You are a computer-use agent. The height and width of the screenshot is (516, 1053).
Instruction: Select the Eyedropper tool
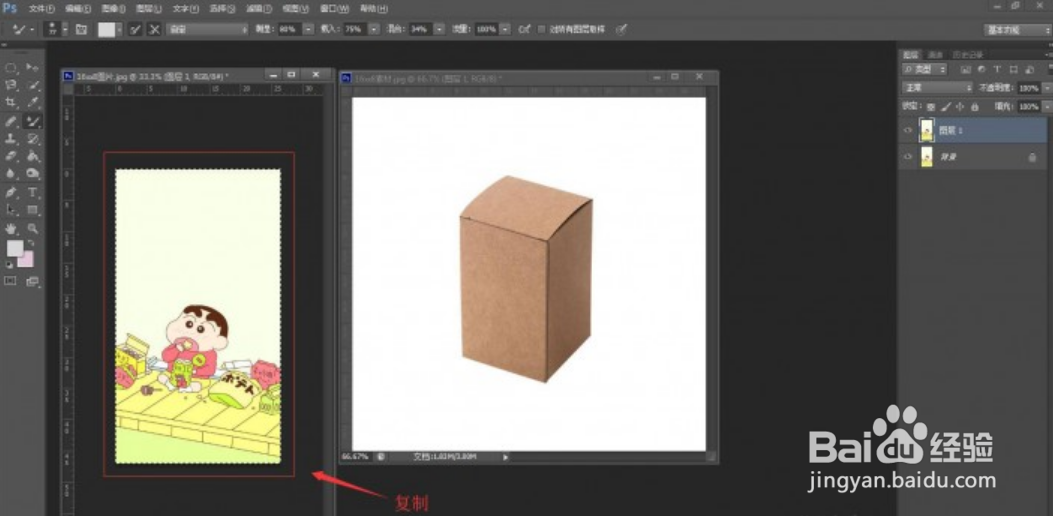click(32, 103)
